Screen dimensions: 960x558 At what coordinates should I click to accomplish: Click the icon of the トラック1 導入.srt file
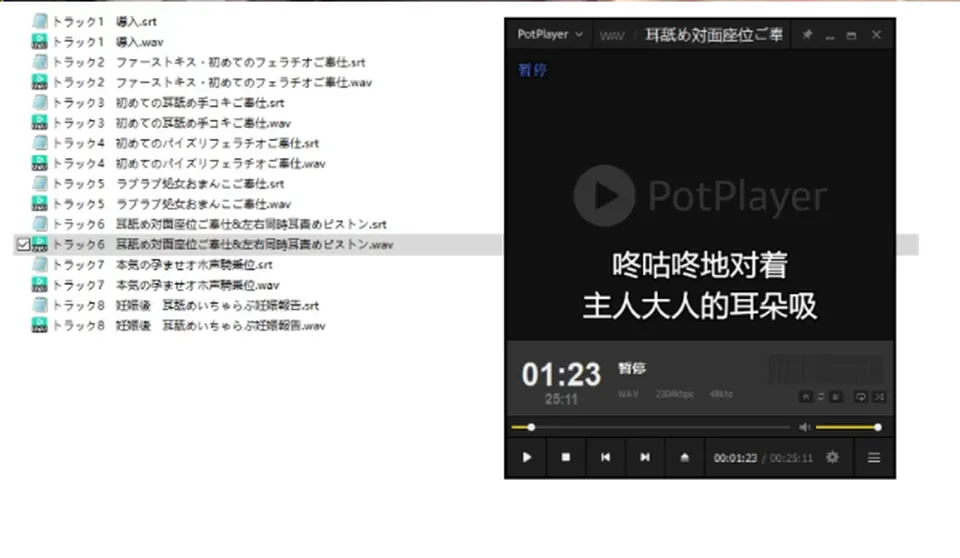click(x=40, y=21)
